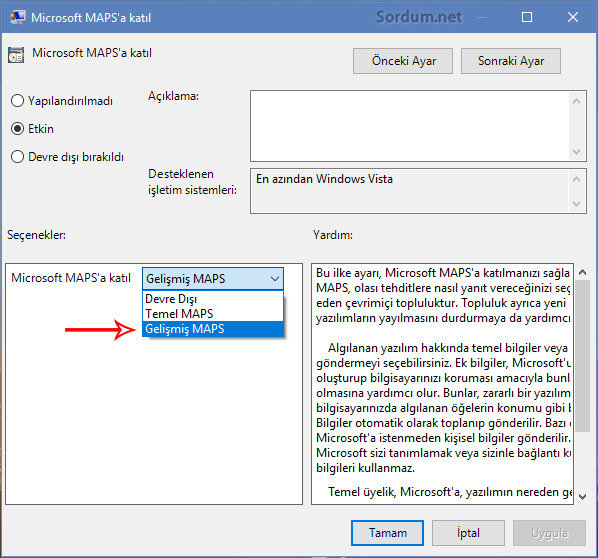Pick Devre Dışı from the dropdown list
The width and height of the screenshot is (598, 558).
[213, 299]
